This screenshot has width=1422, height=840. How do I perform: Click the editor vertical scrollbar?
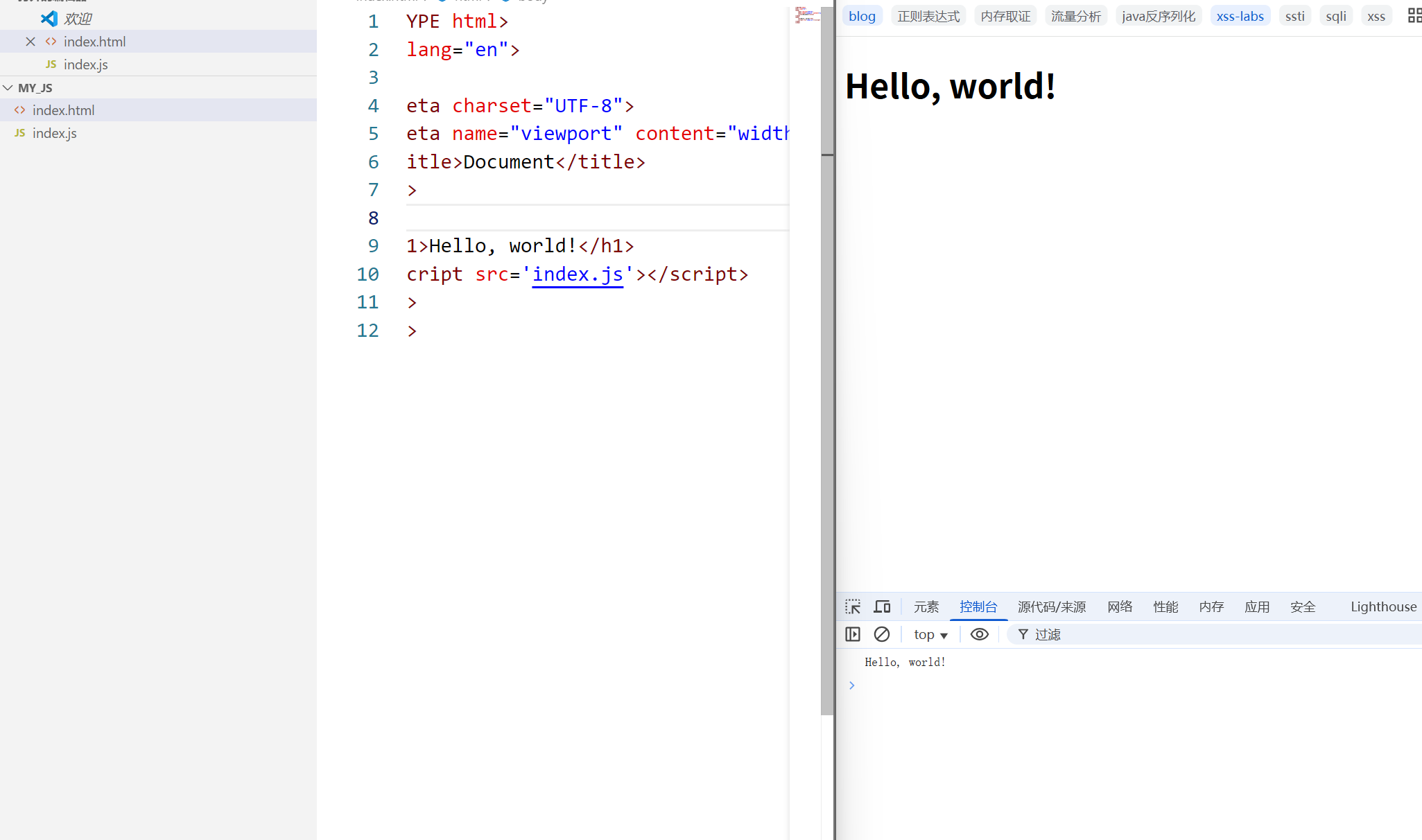coord(827,360)
